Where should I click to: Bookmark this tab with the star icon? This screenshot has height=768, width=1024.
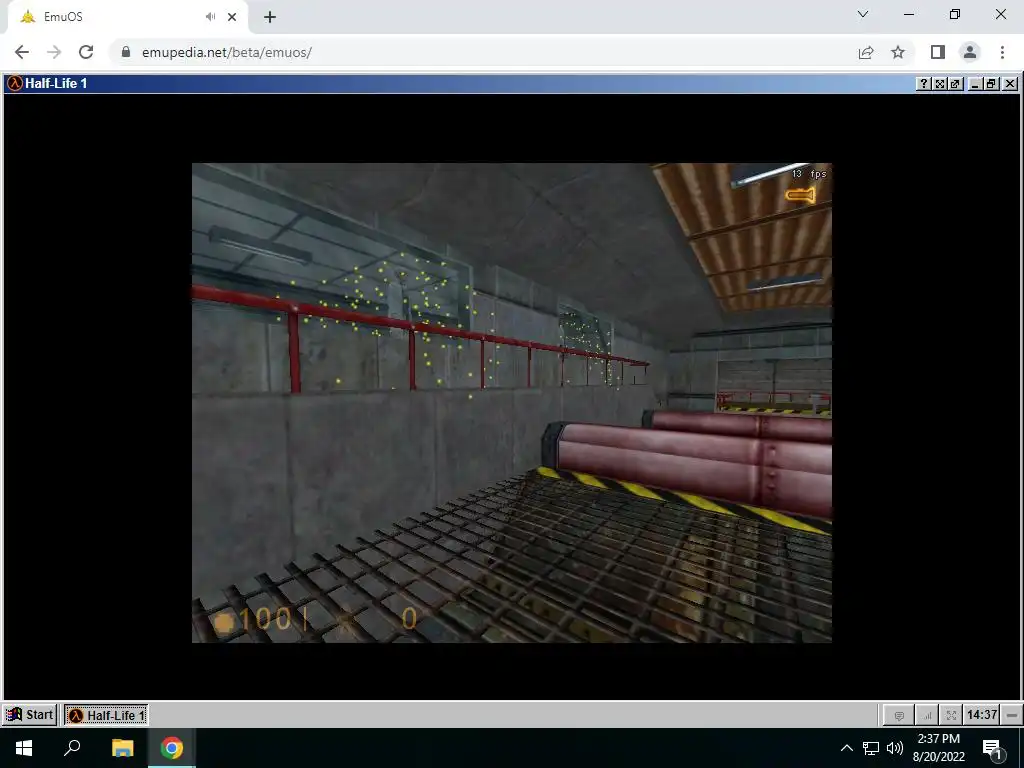[x=898, y=52]
